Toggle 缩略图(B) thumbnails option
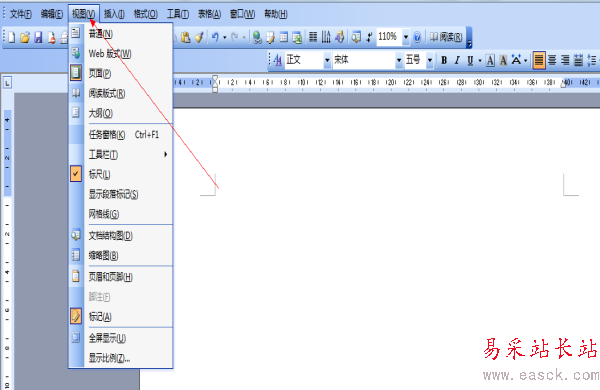The image size is (600, 390). [x=121, y=255]
